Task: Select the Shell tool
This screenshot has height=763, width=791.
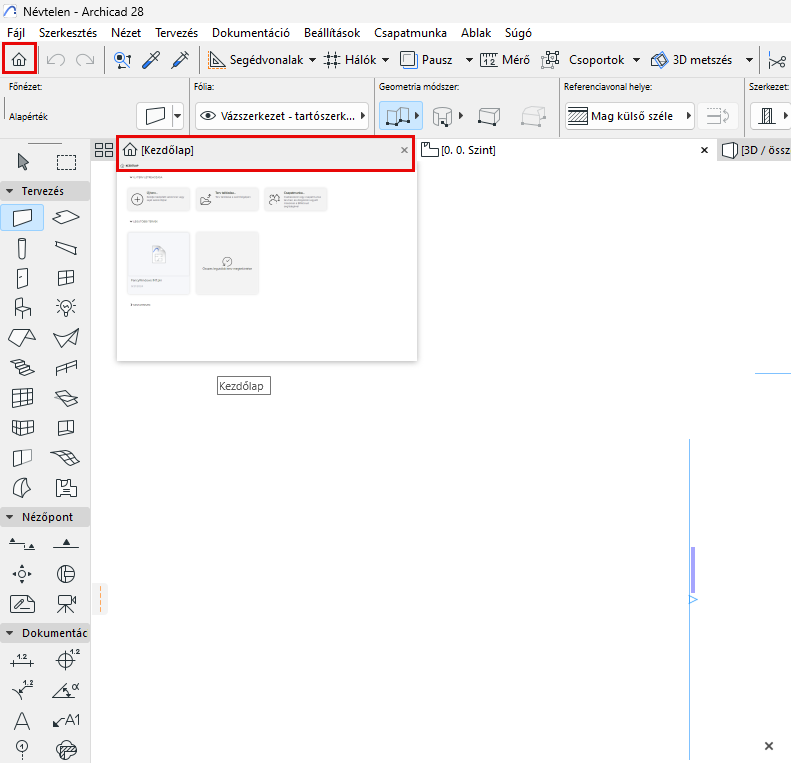Action: tap(66, 338)
